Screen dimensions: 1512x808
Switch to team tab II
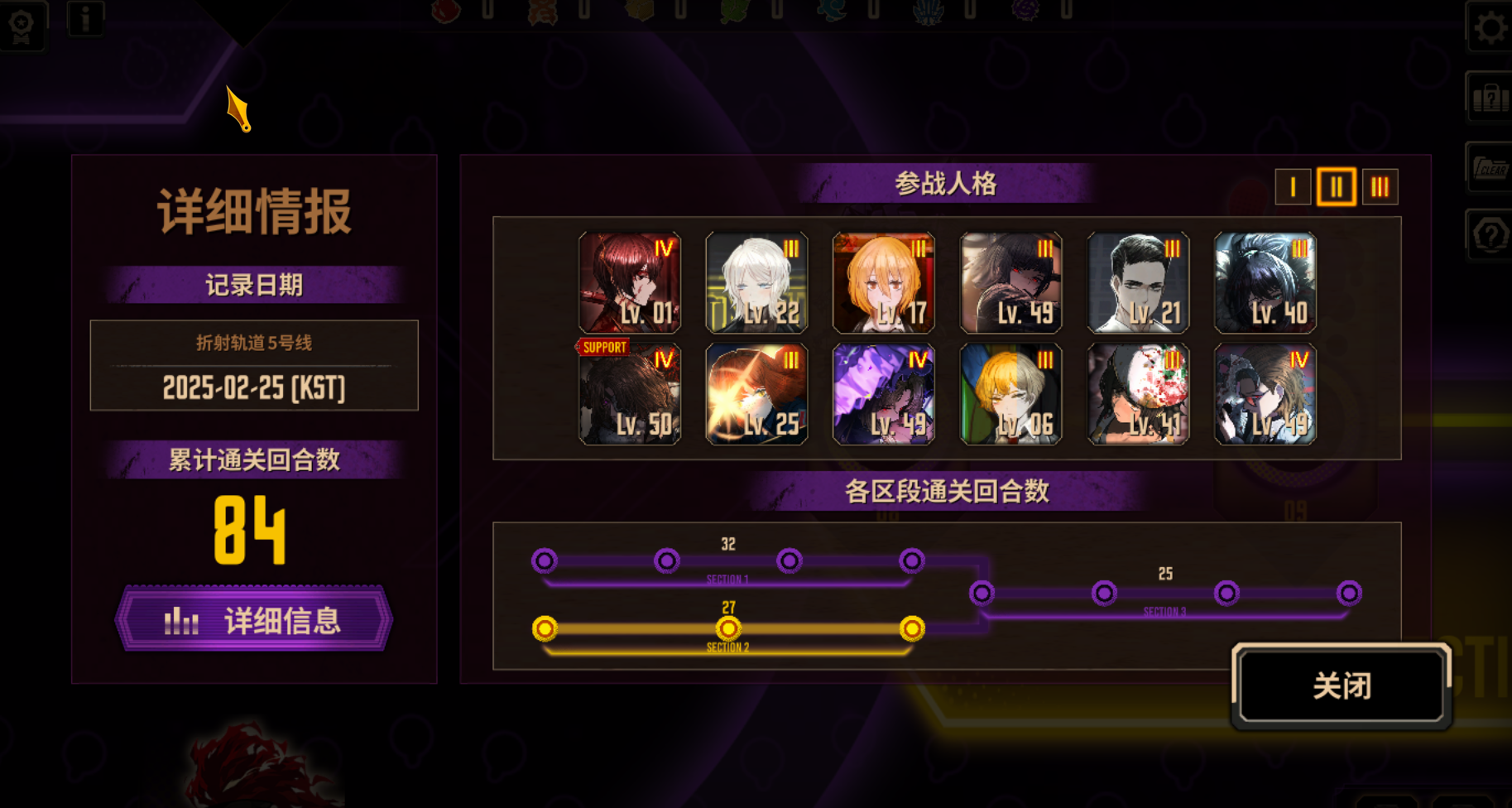click(x=1336, y=187)
